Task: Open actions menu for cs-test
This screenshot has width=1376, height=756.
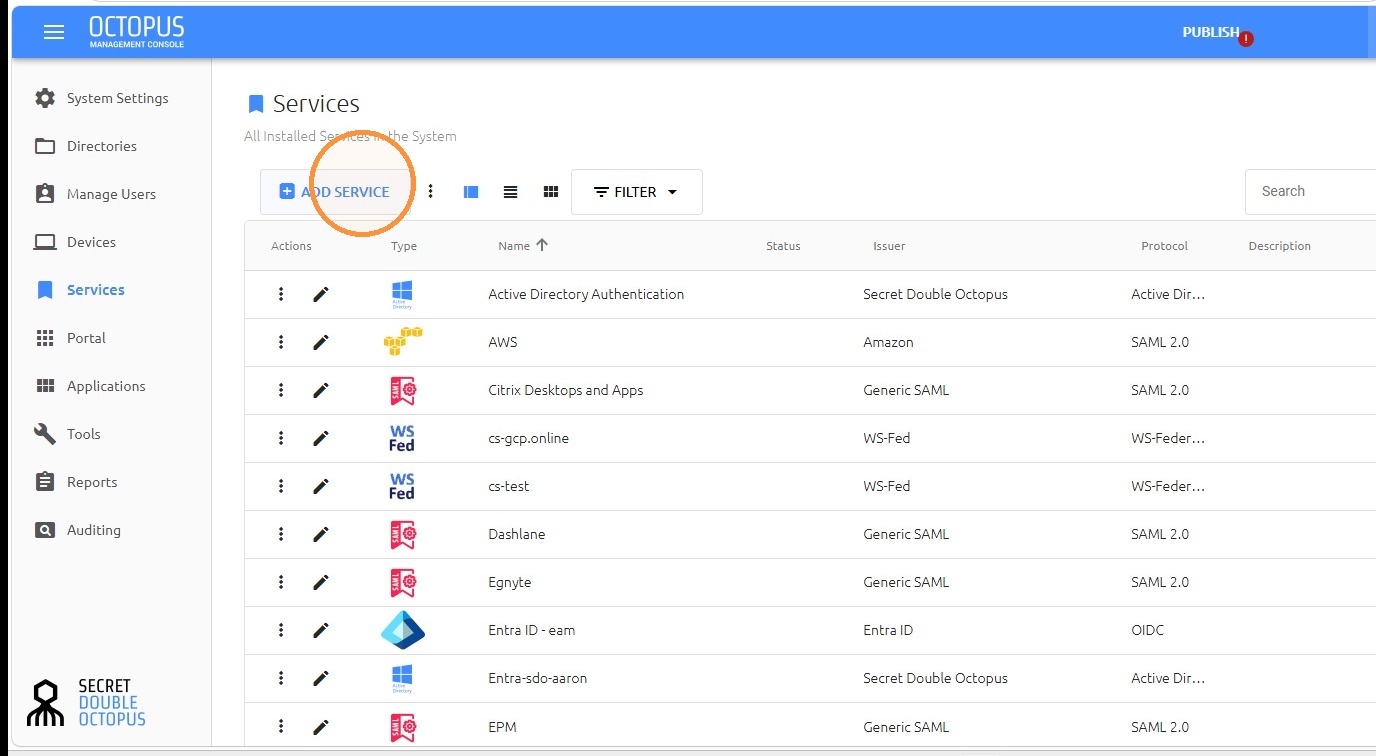Action: tap(281, 486)
